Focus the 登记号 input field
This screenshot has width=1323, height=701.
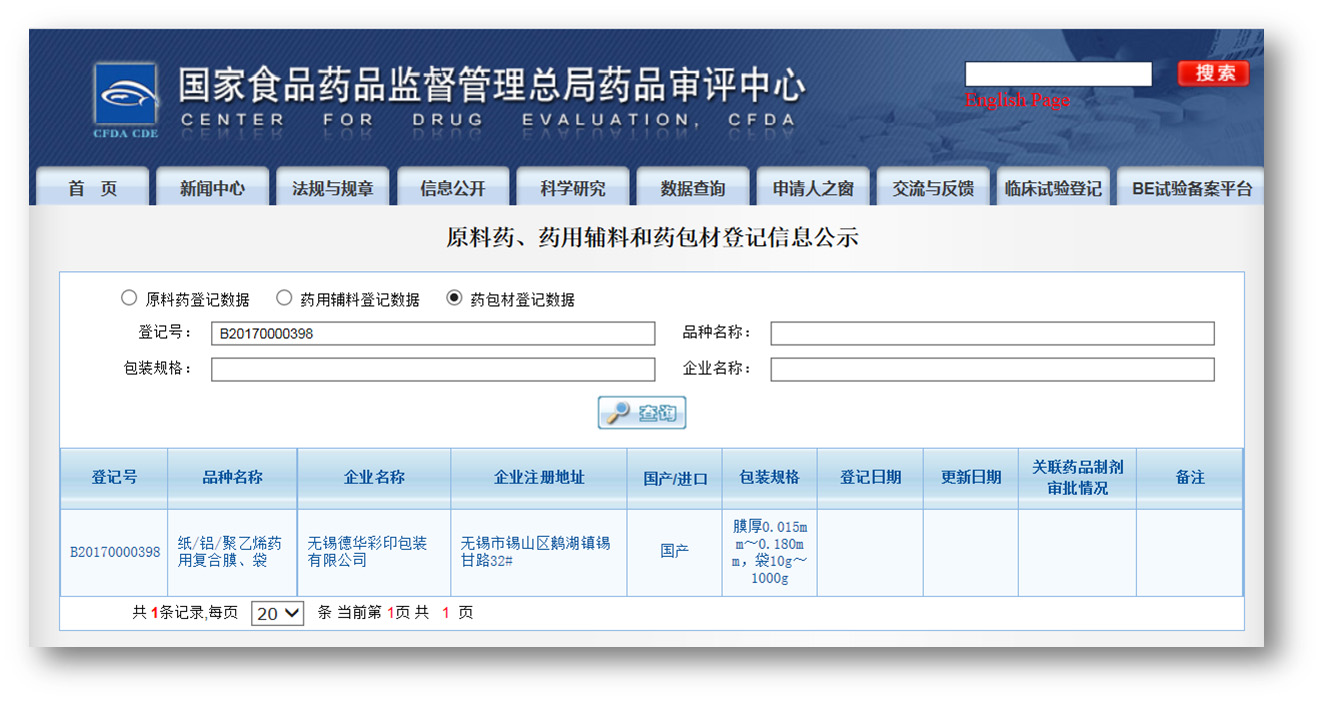[433, 334]
